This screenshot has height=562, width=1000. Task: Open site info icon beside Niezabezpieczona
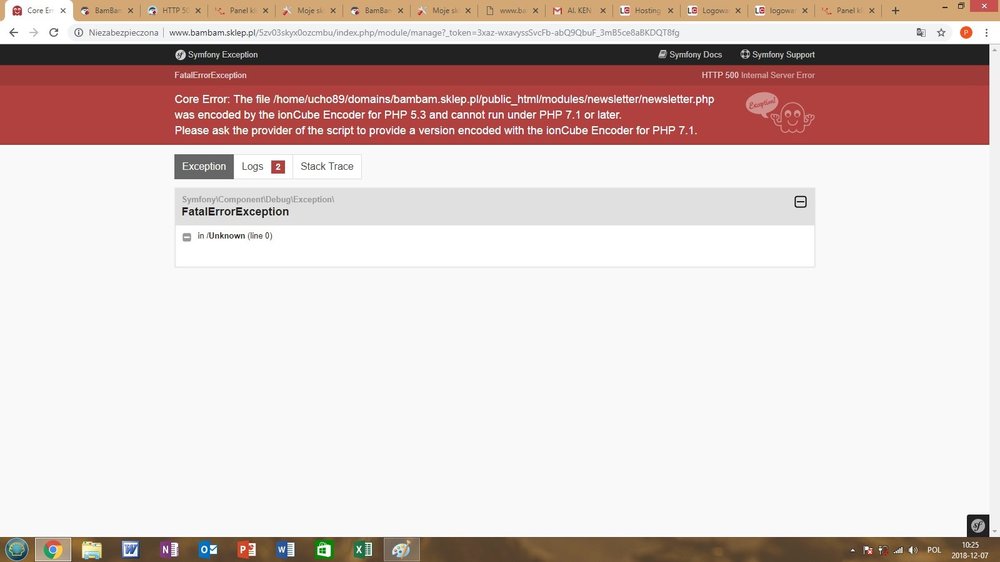(78, 33)
